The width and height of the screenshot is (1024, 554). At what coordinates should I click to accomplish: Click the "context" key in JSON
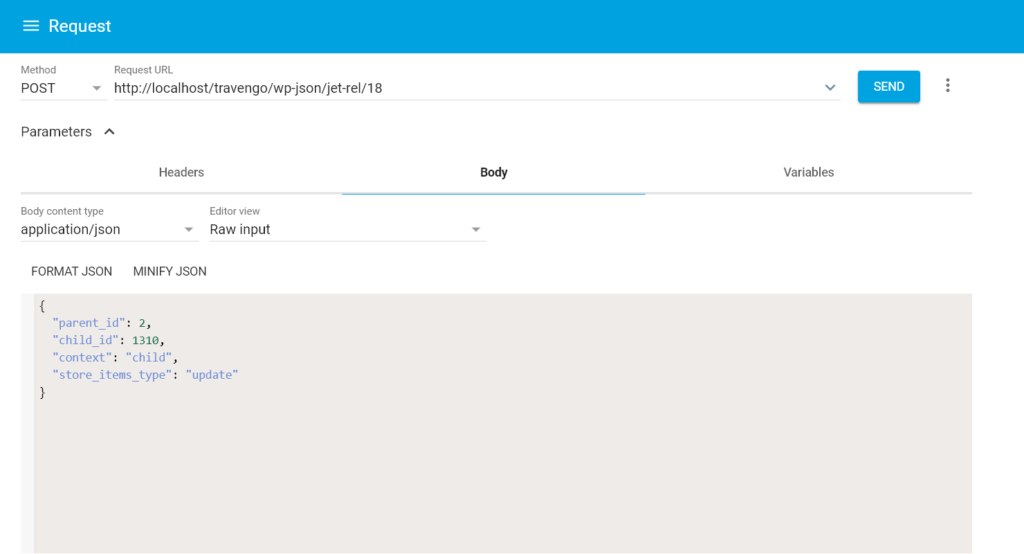(x=82, y=357)
